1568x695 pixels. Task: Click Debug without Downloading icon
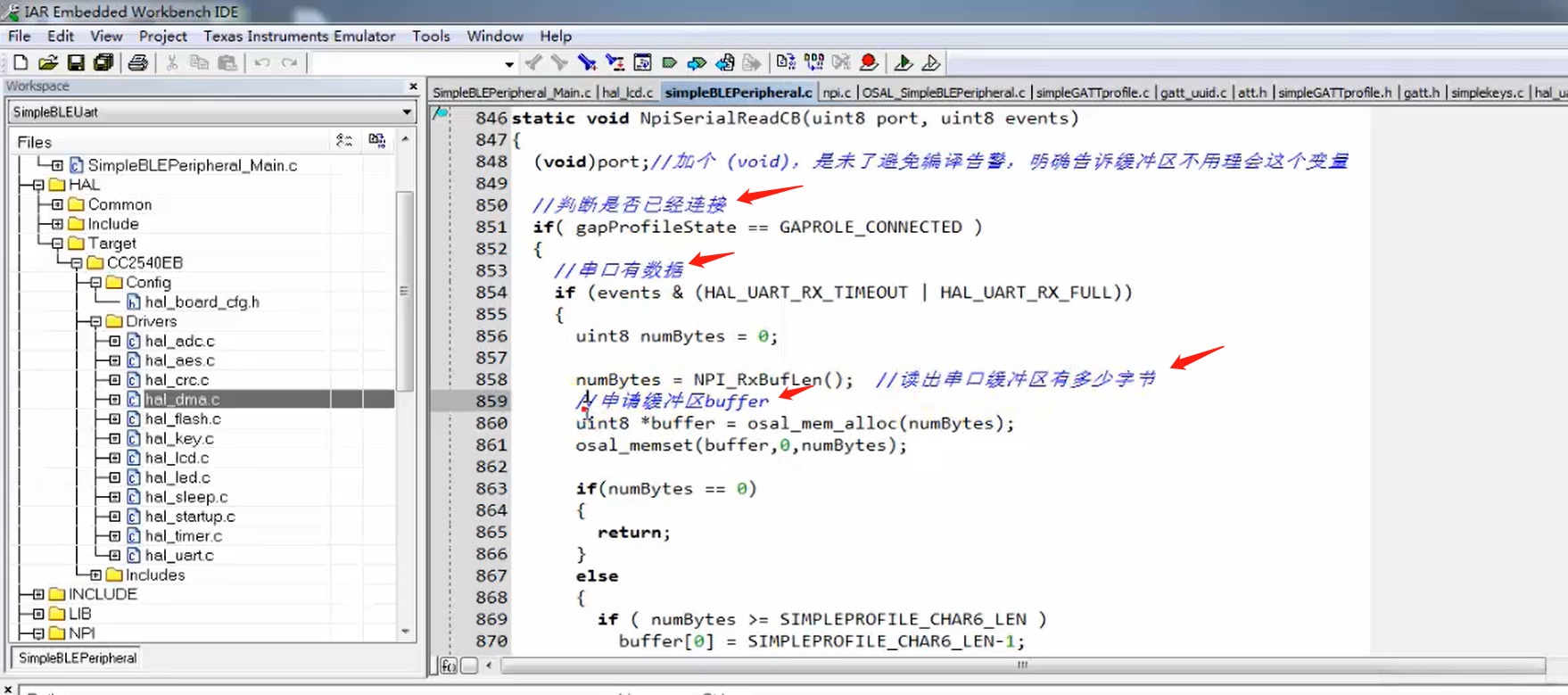coord(930,62)
